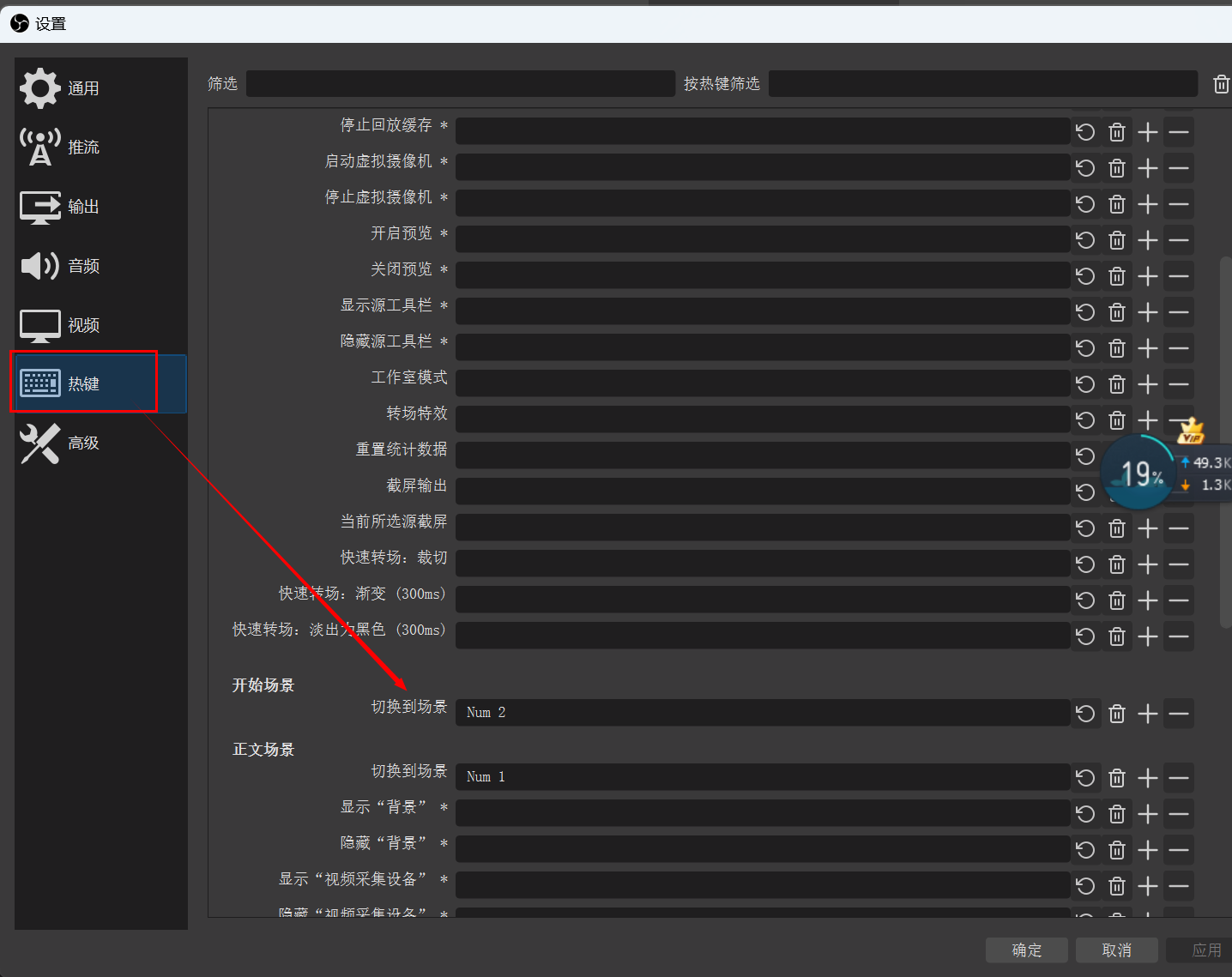Click the 当前所选源截屏 hotkey field

[x=763, y=528]
